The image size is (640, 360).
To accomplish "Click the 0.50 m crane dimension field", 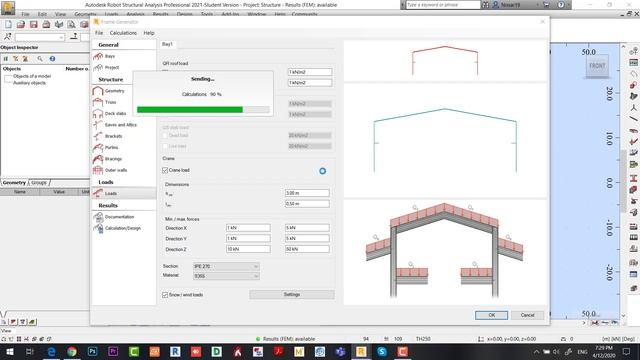I will [307, 204].
